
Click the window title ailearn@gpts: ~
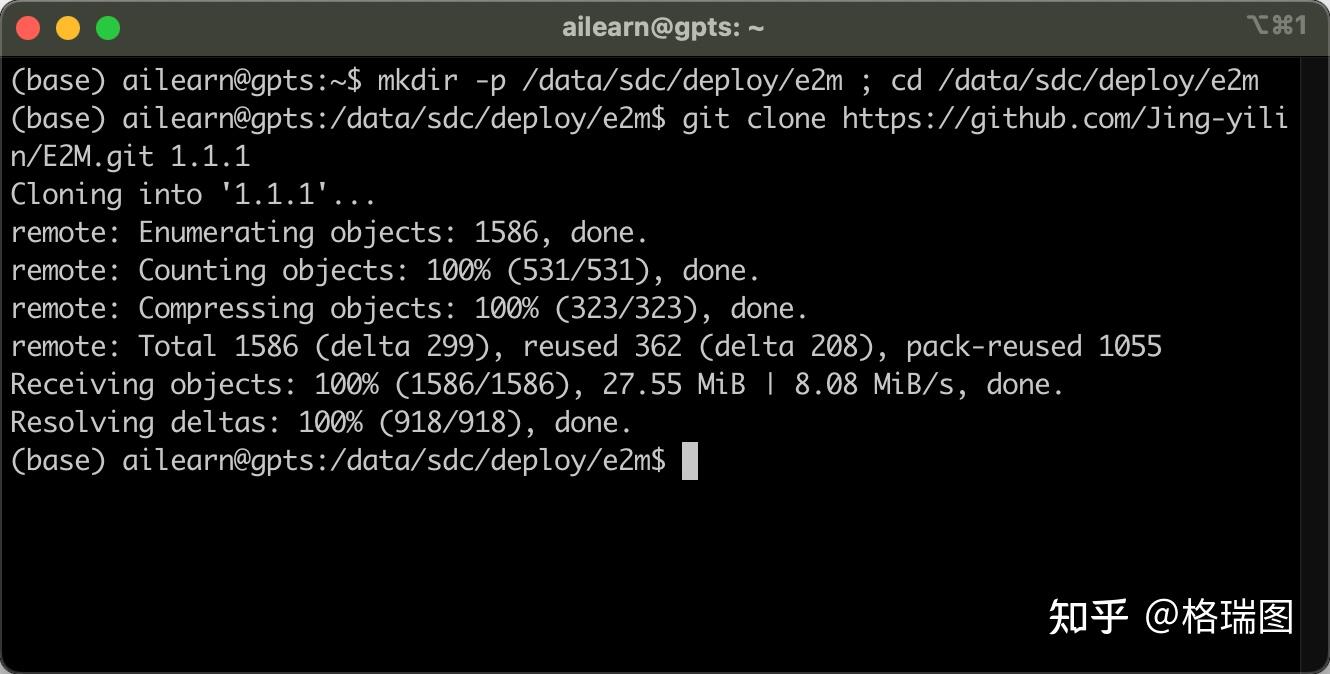click(663, 28)
